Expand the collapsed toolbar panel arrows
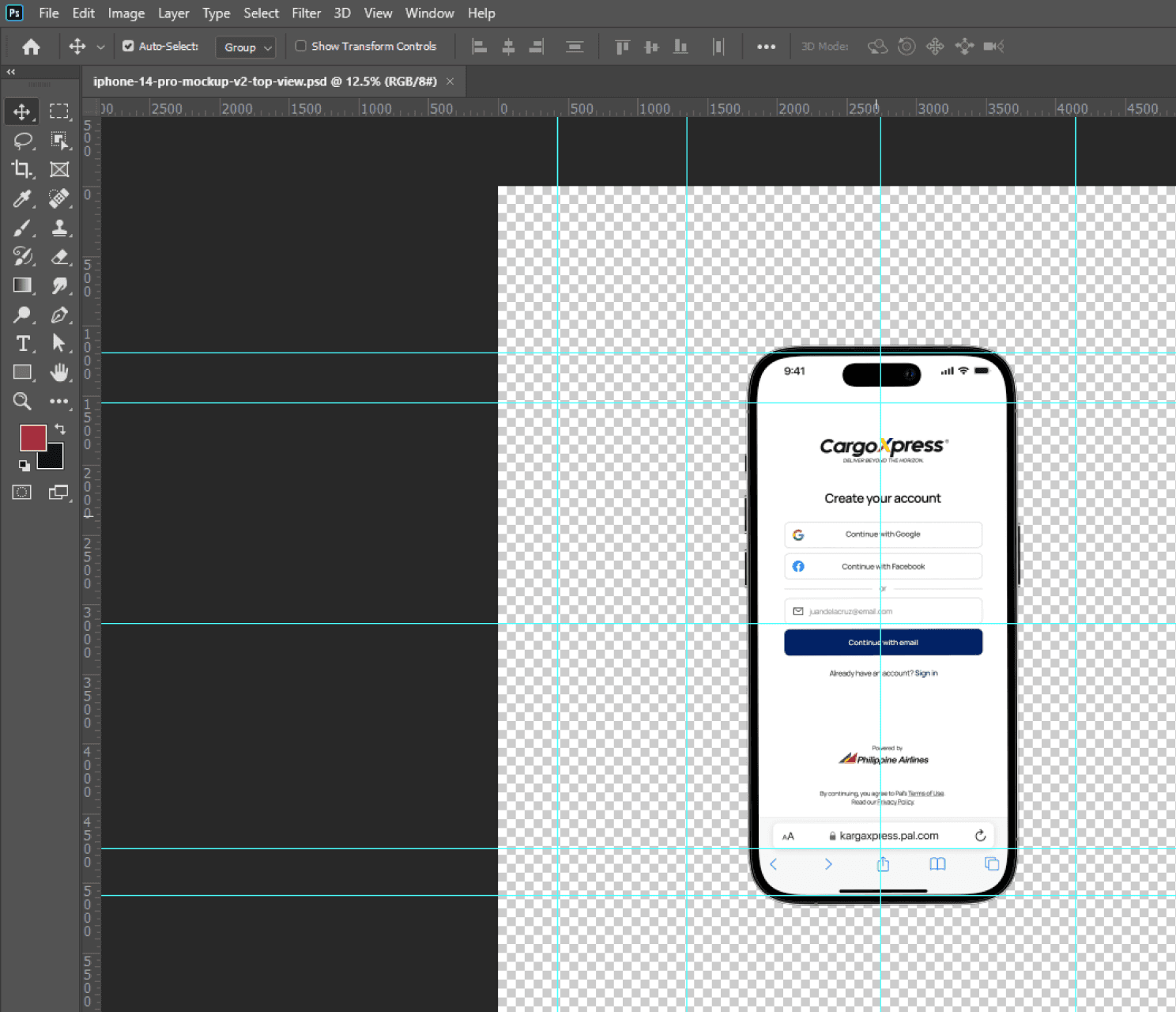The width and height of the screenshot is (1176, 1012). pyautogui.click(x=11, y=72)
